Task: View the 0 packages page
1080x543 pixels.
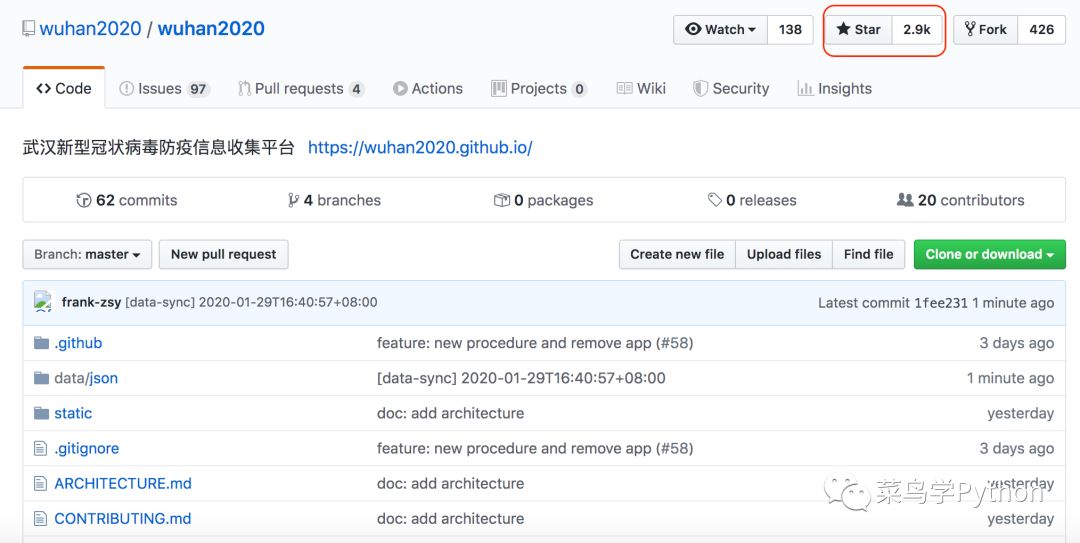Action: click(543, 201)
